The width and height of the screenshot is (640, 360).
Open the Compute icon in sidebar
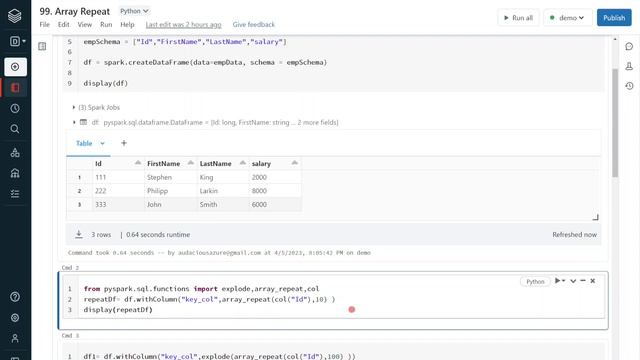point(15,173)
